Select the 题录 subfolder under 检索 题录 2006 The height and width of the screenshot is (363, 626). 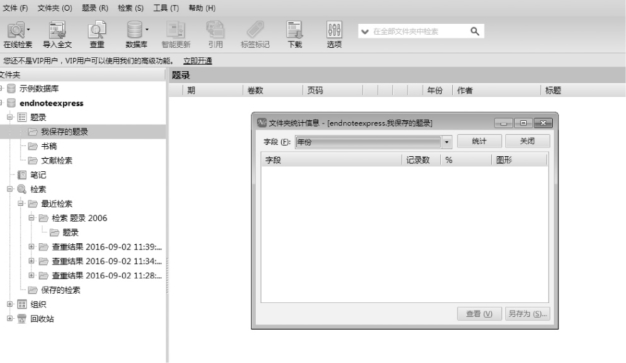71,232
